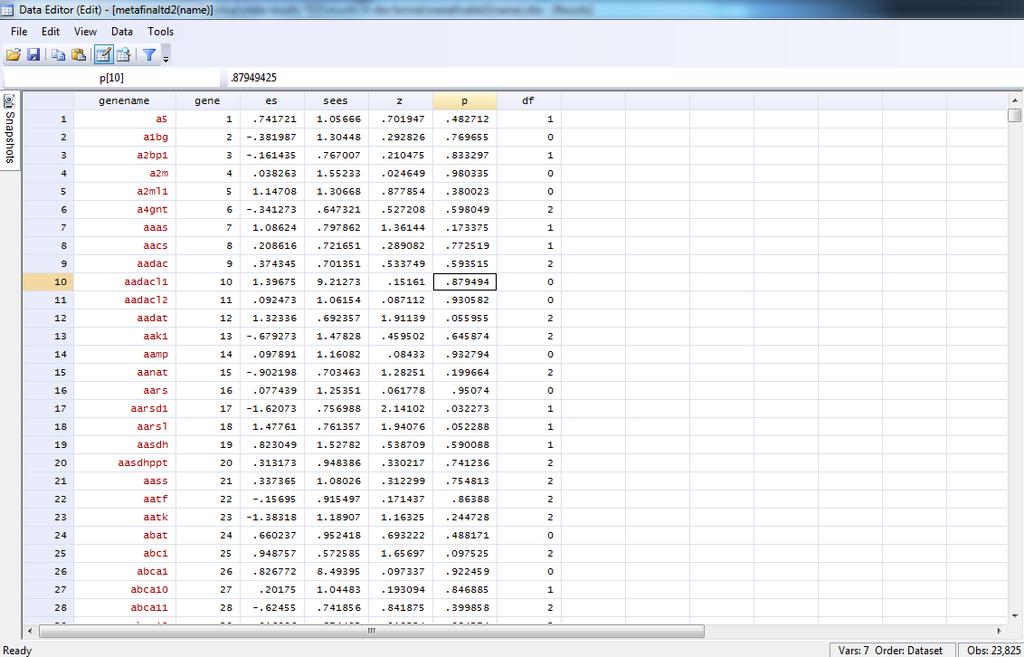
Task: Click the genename cell aadacl1
Action: [x=125, y=282]
